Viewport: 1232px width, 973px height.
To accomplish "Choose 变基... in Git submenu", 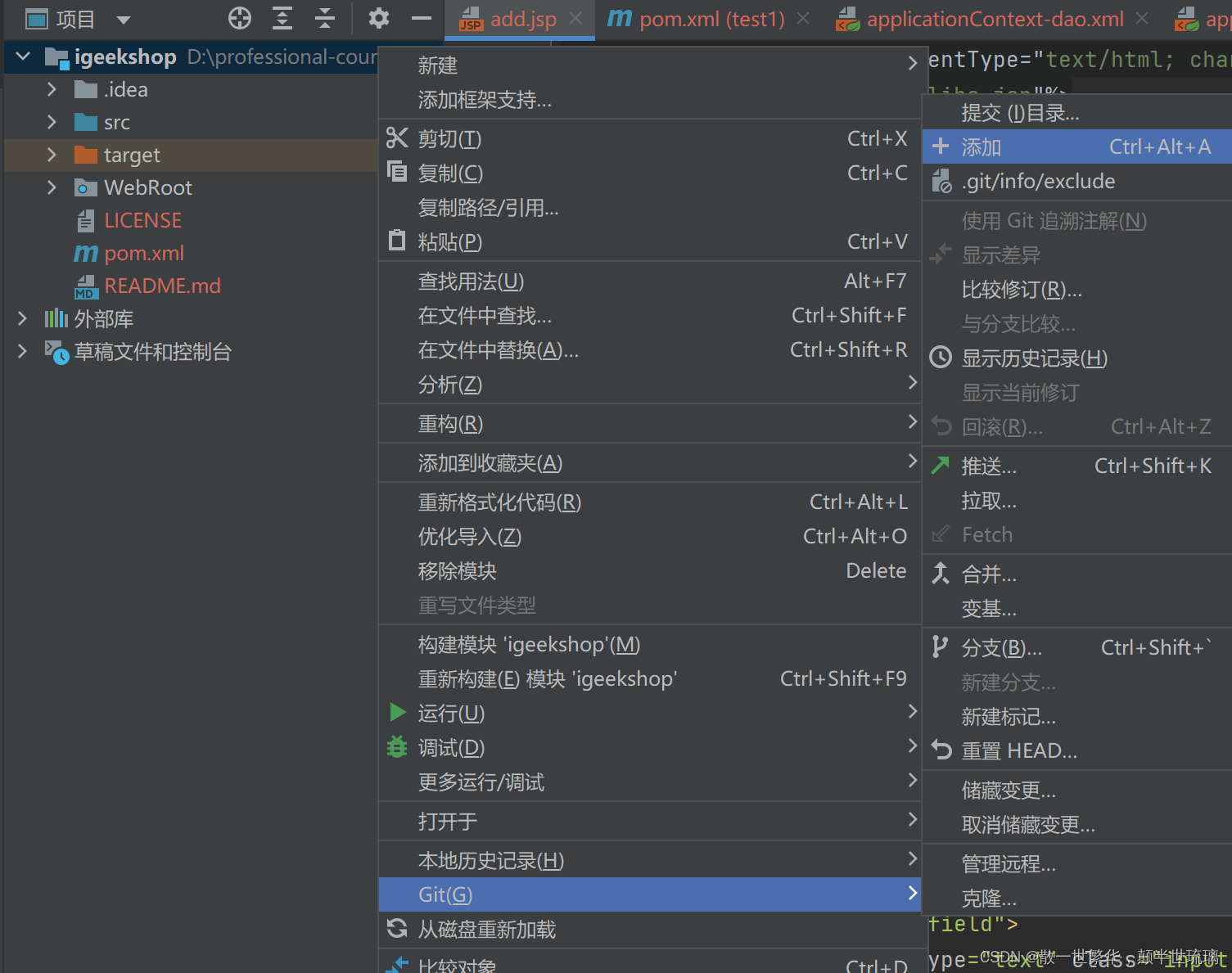I will tap(1077, 608).
